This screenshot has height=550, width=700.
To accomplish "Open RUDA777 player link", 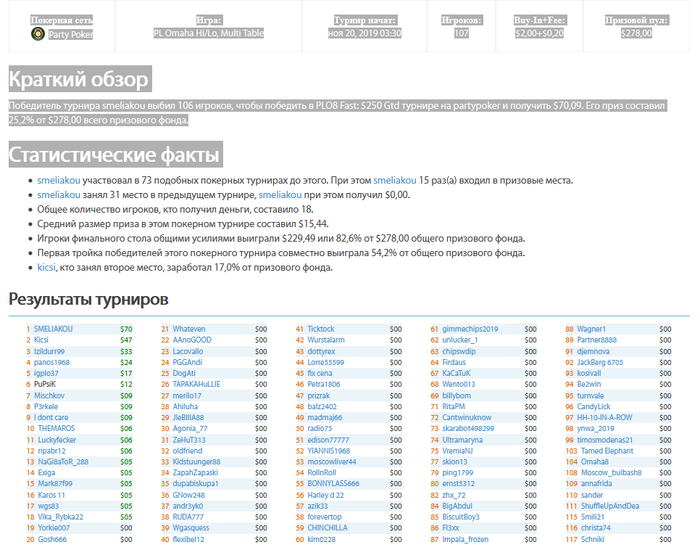I will coord(188,517).
